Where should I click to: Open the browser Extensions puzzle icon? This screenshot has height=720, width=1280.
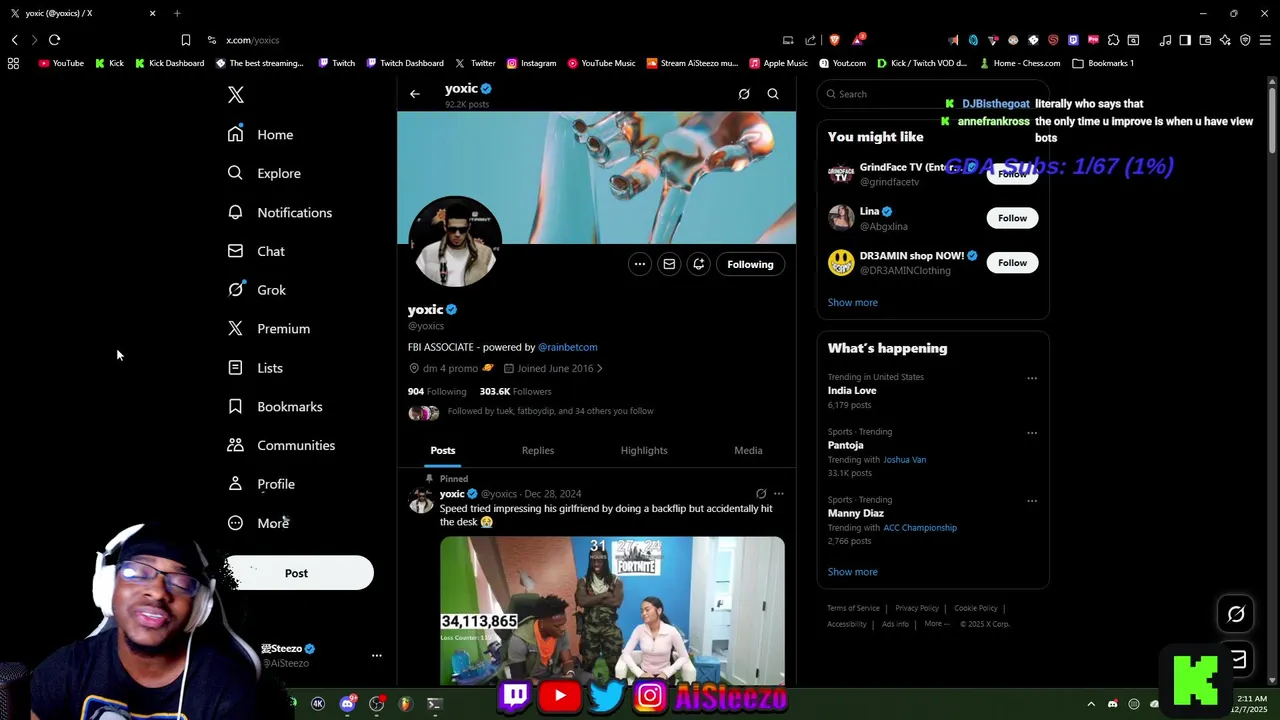pyautogui.click(x=1113, y=40)
